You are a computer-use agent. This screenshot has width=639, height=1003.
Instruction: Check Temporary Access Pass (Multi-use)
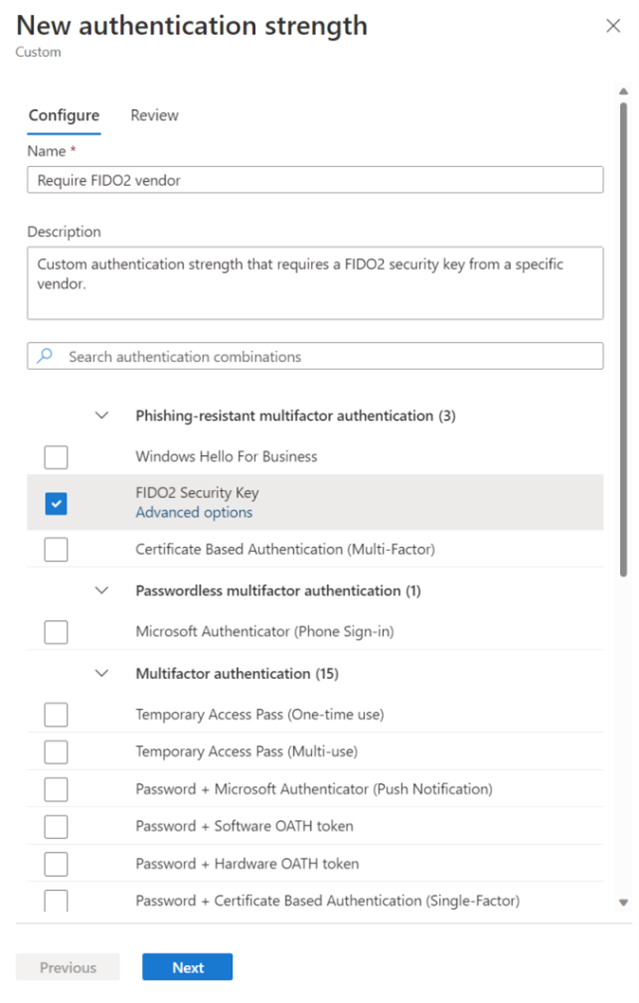pyautogui.click(x=56, y=752)
